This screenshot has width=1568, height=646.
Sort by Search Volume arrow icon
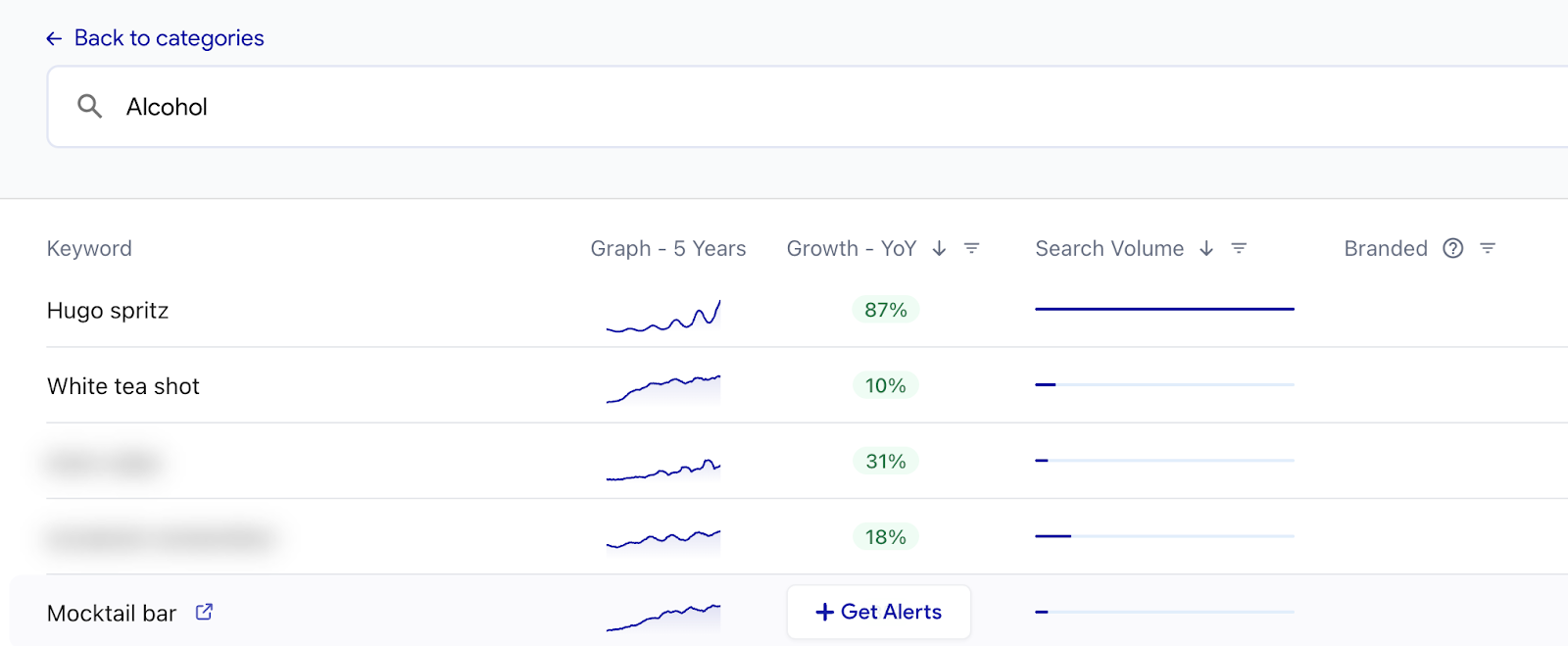1206,249
